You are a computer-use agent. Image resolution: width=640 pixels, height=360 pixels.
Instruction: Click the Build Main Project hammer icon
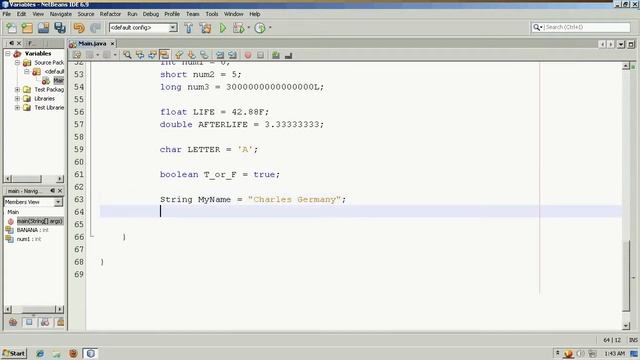(x=189, y=28)
